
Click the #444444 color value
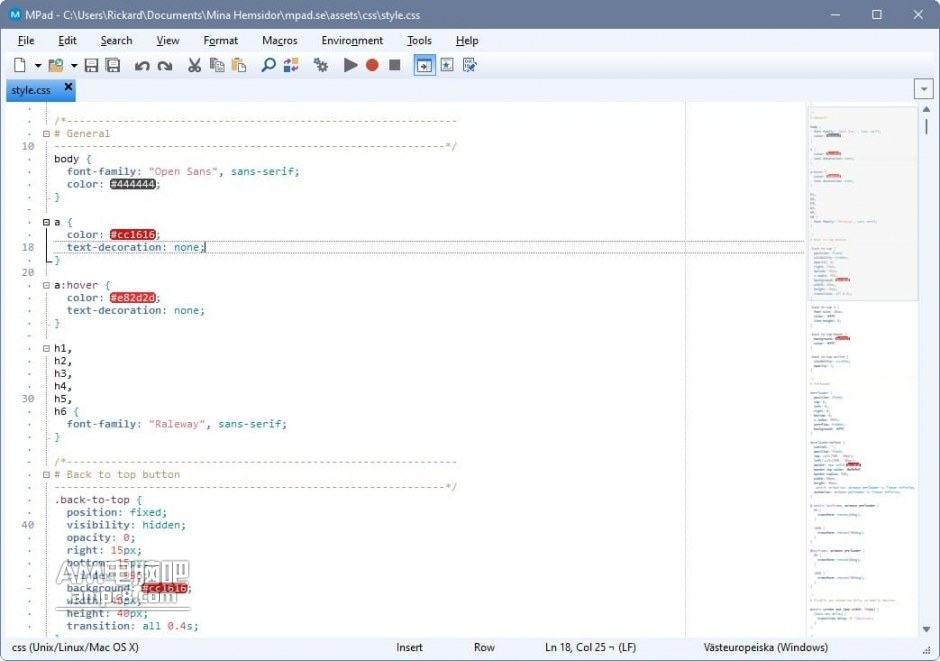[x=132, y=184]
